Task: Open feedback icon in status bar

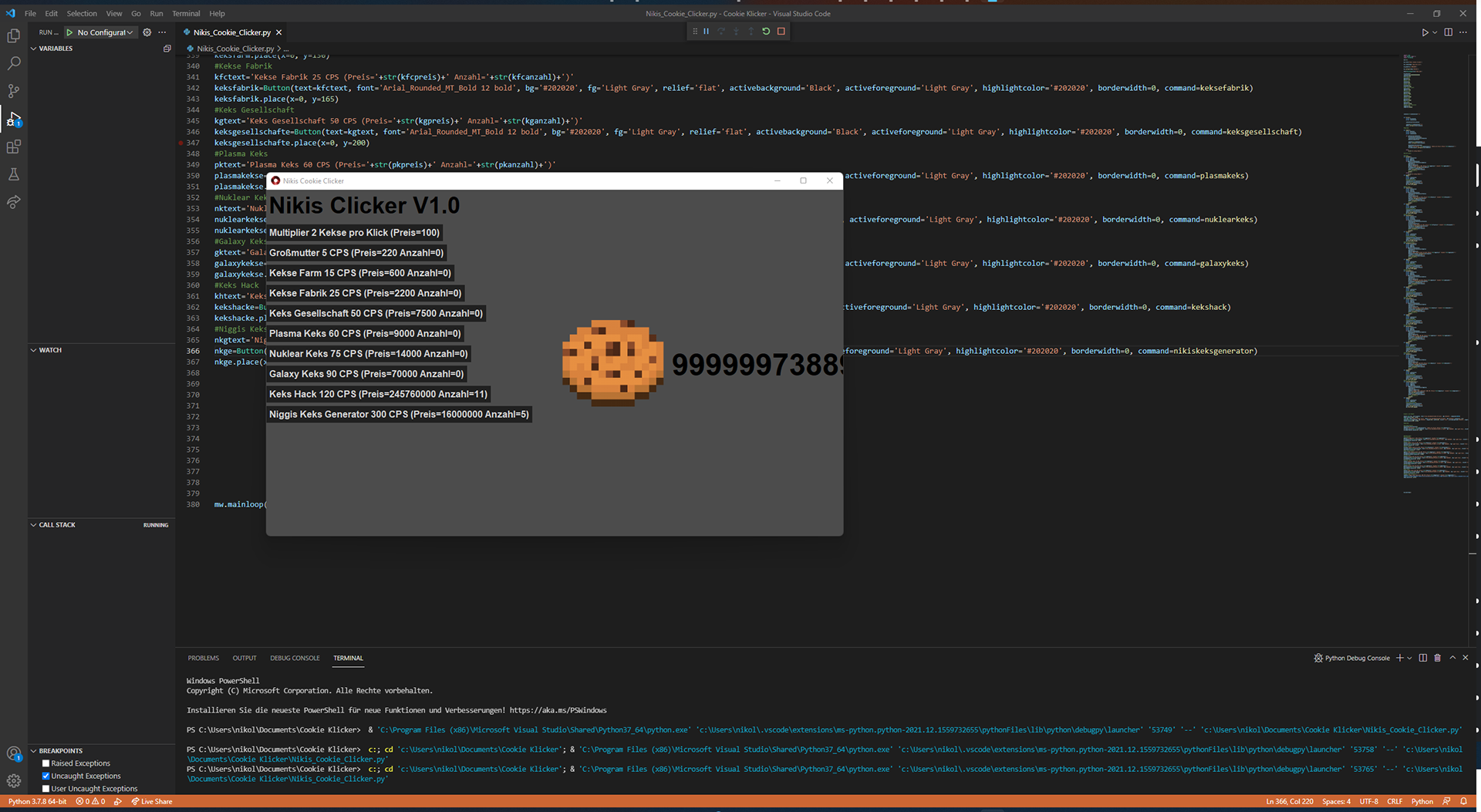Action: (x=1446, y=802)
